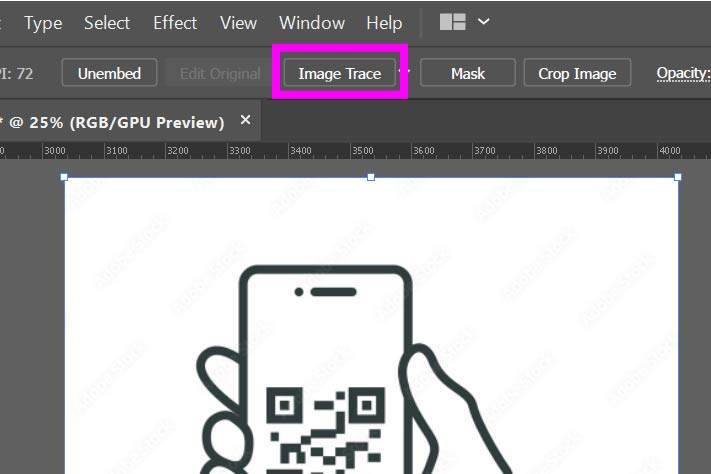Click the top-center selection handle of the image

coord(371,177)
